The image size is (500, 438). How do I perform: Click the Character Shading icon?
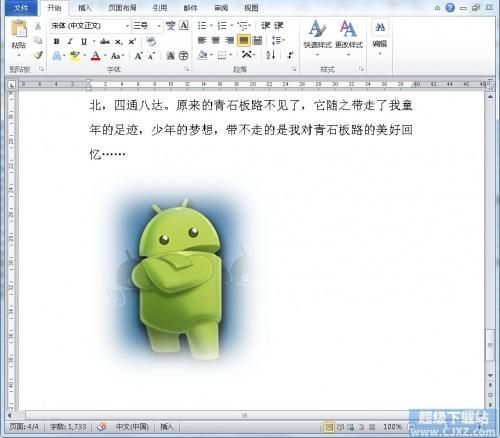pyautogui.click(x=170, y=56)
